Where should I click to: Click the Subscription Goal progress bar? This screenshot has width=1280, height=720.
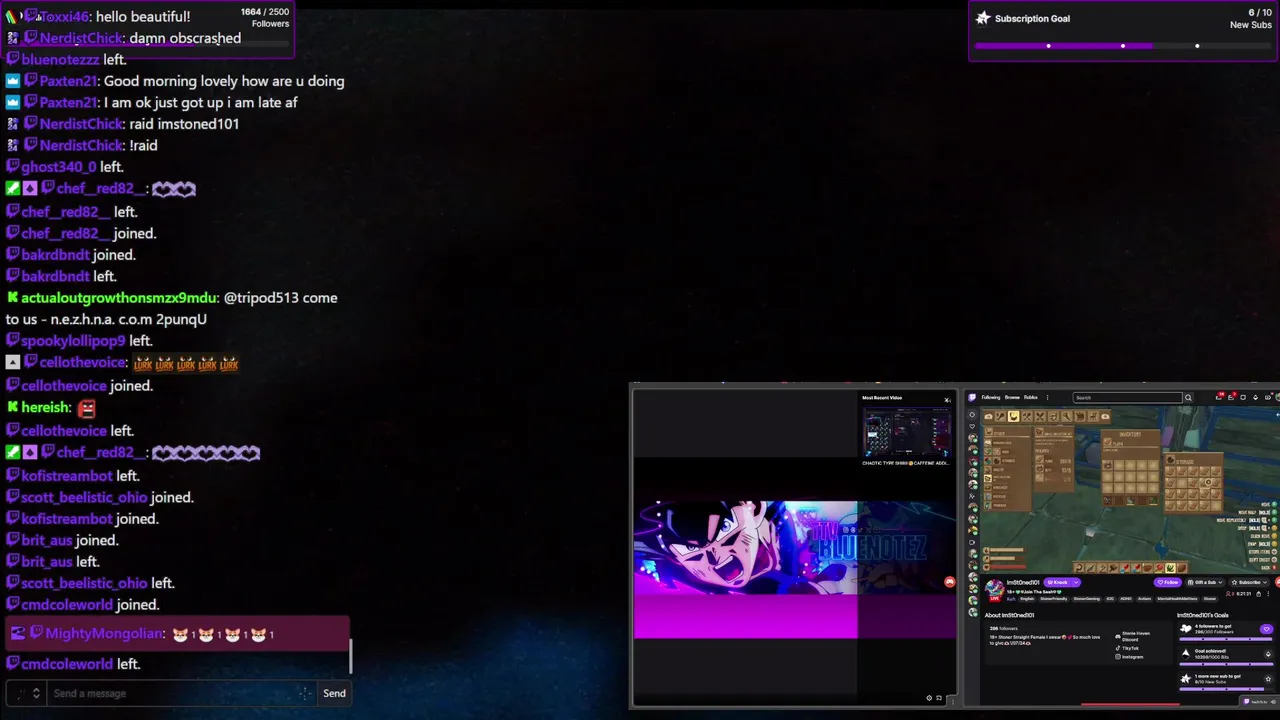(x=1123, y=46)
